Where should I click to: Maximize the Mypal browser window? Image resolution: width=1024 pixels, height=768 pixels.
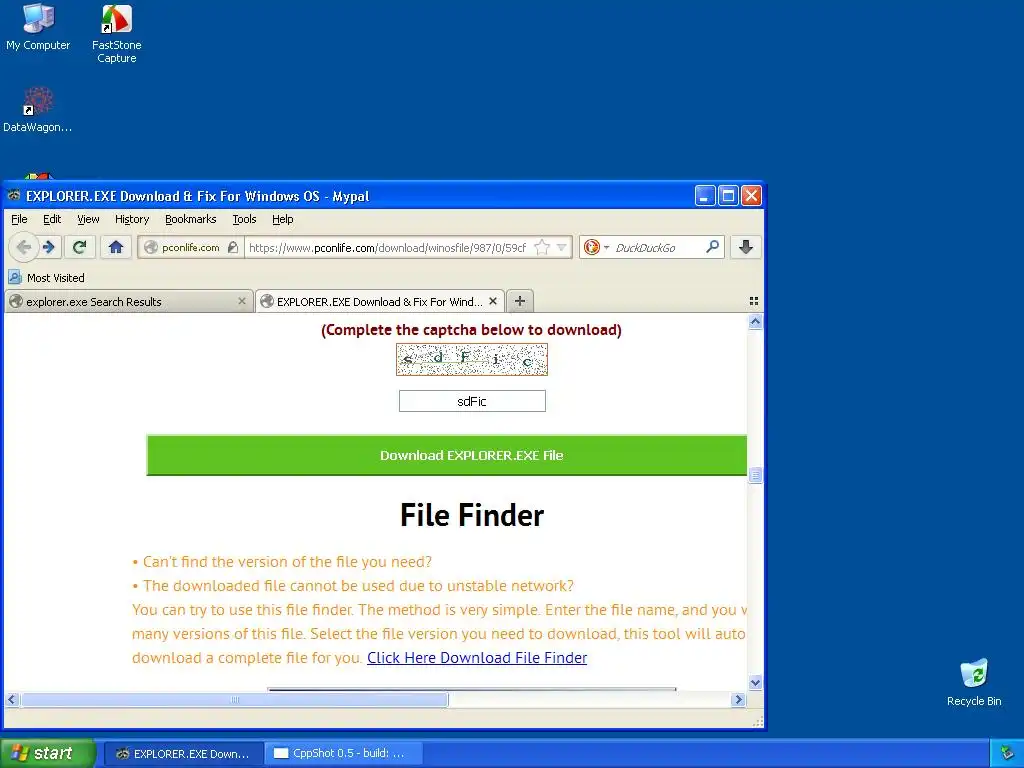(x=728, y=195)
